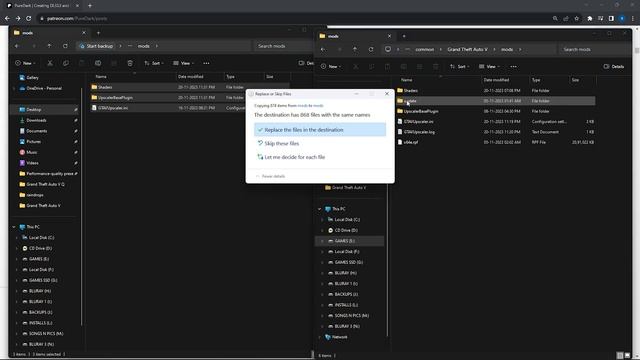This screenshot has width=640, height=360.
Task: Select update folder in right Explorer
Action: (x=496, y=101)
